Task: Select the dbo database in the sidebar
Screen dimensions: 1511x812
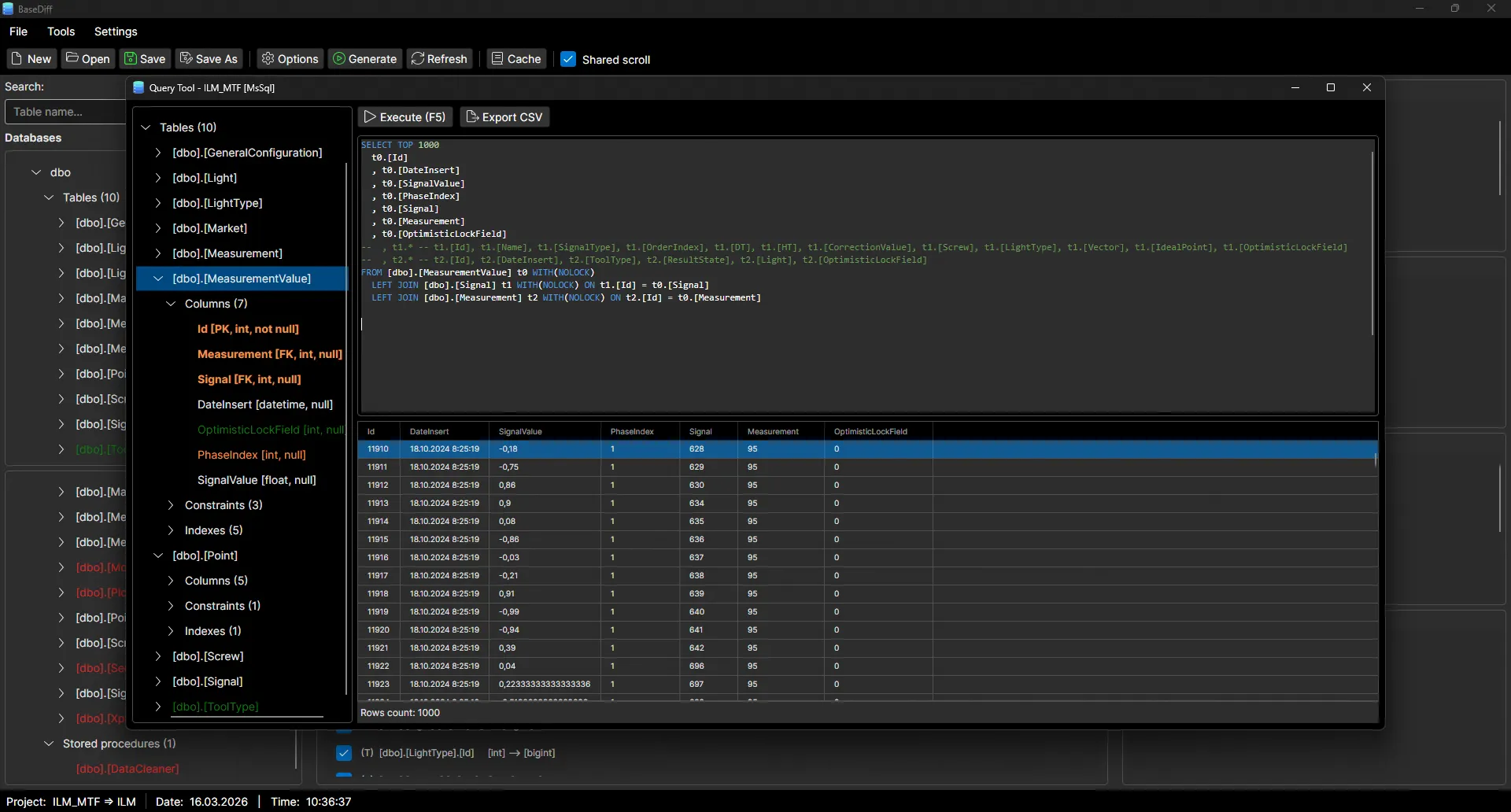Action: click(60, 172)
